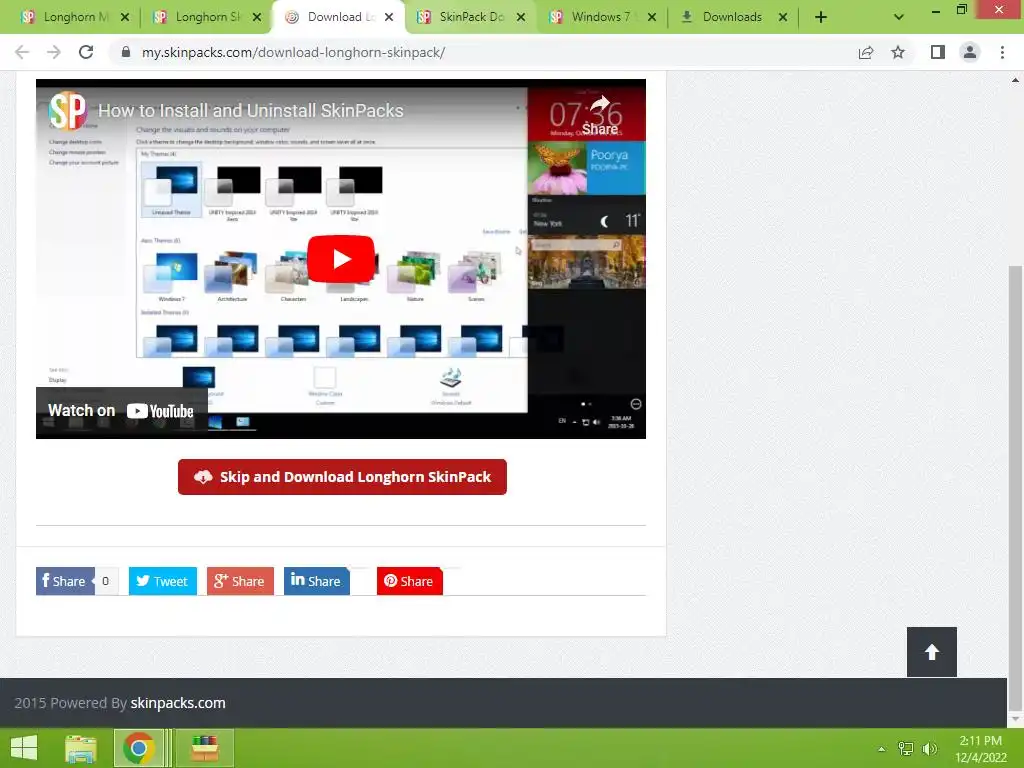This screenshot has height=768, width=1024.
Task: Close the Longhorn Sk tab
Action: pos(257,17)
